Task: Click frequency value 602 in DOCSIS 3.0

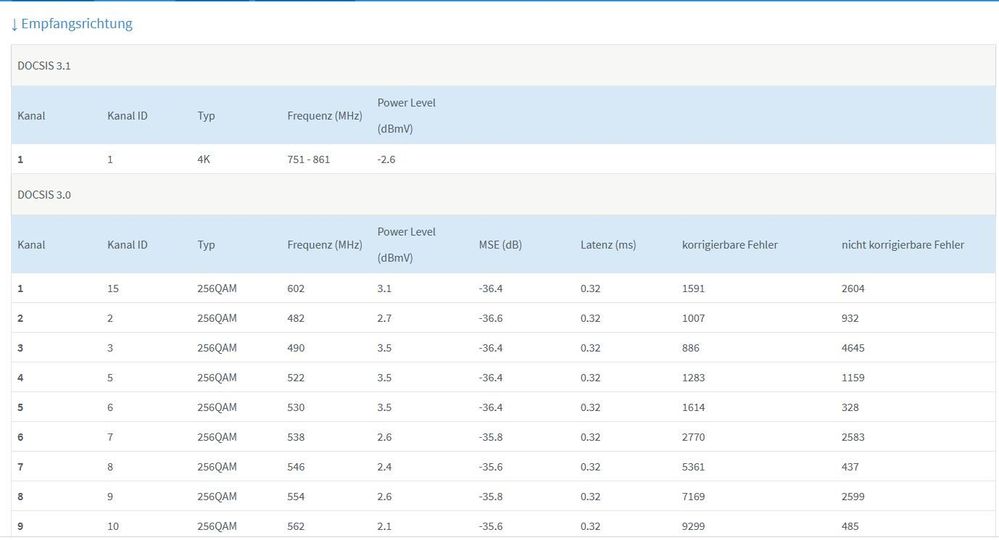Action: pyautogui.click(x=296, y=289)
